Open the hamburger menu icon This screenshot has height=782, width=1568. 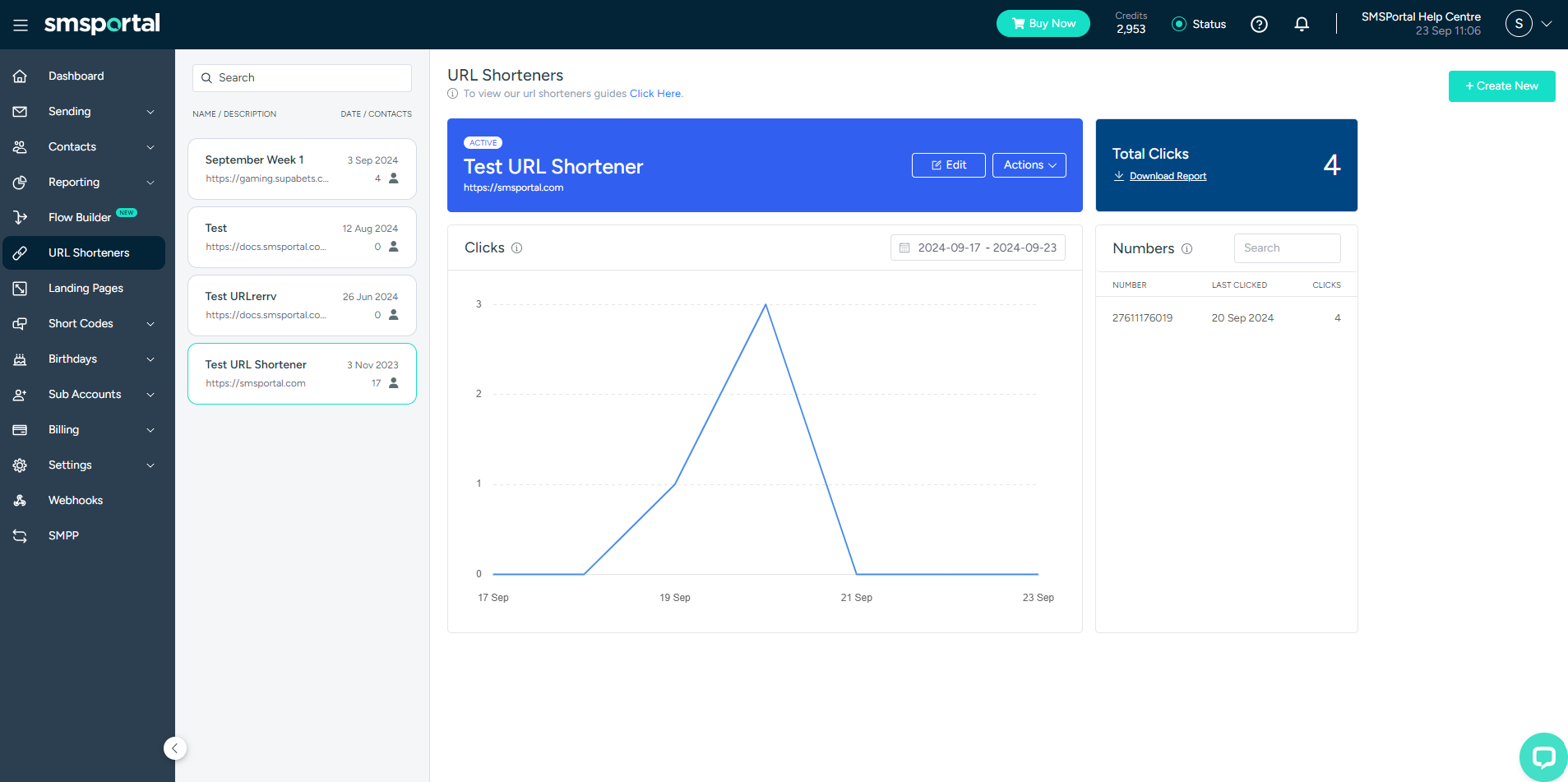(x=21, y=25)
